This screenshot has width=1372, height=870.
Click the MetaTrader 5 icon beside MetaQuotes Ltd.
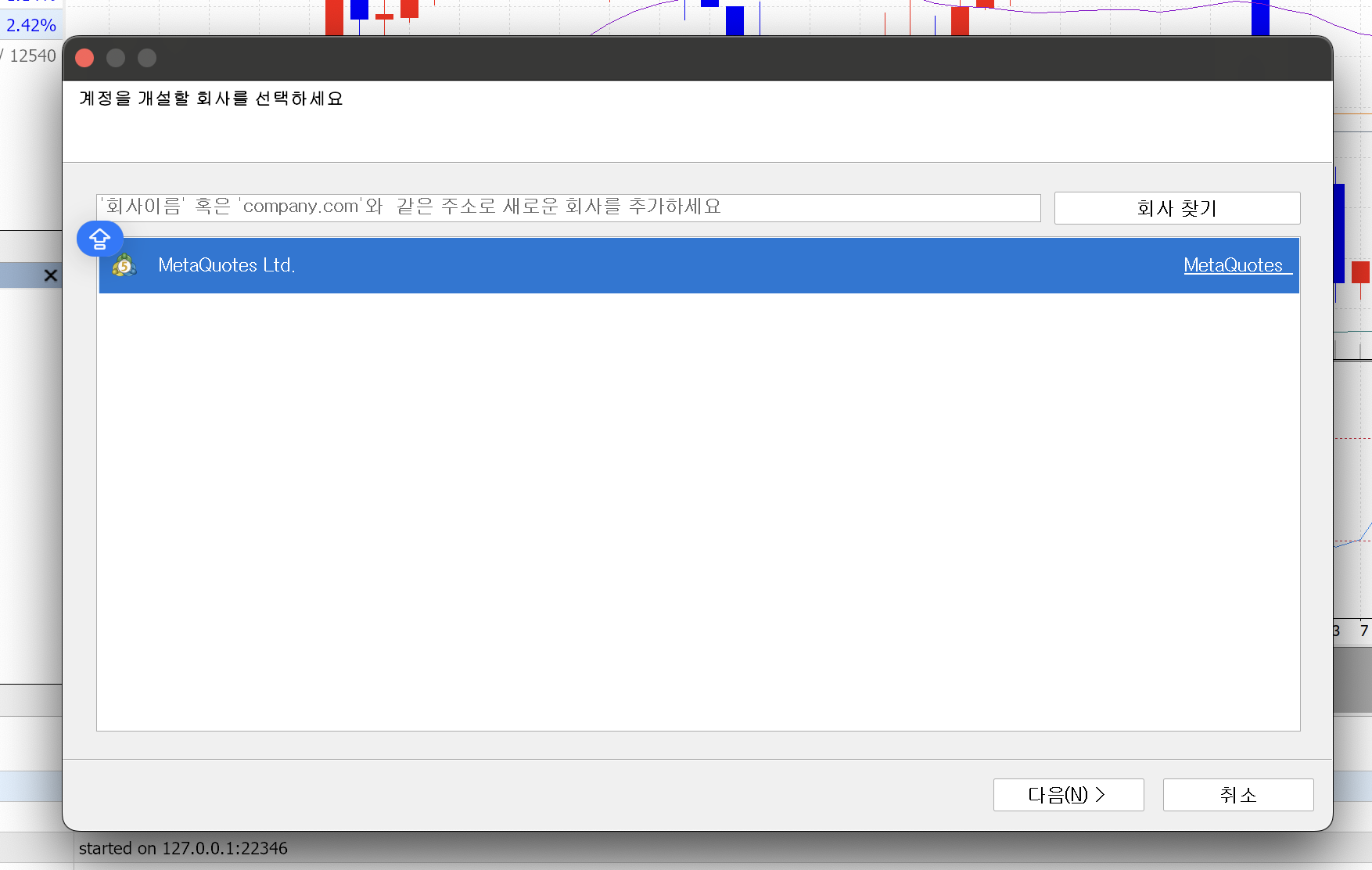(x=124, y=265)
